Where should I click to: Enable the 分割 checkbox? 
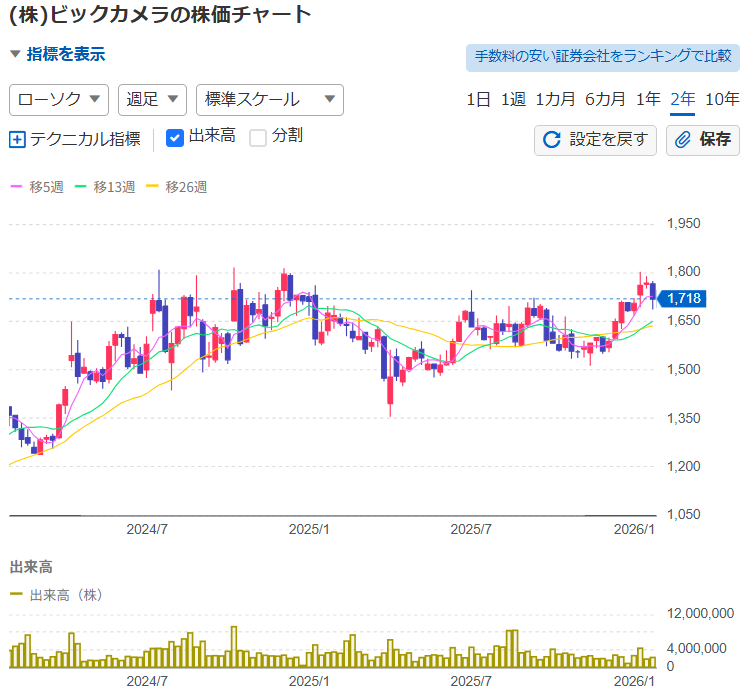pos(258,138)
